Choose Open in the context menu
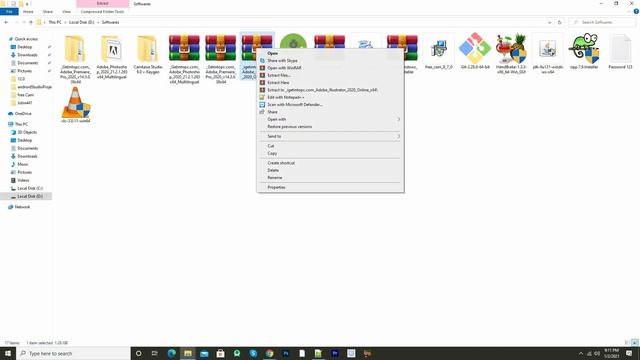This screenshot has width=640, height=360. pyautogui.click(x=330, y=53)
